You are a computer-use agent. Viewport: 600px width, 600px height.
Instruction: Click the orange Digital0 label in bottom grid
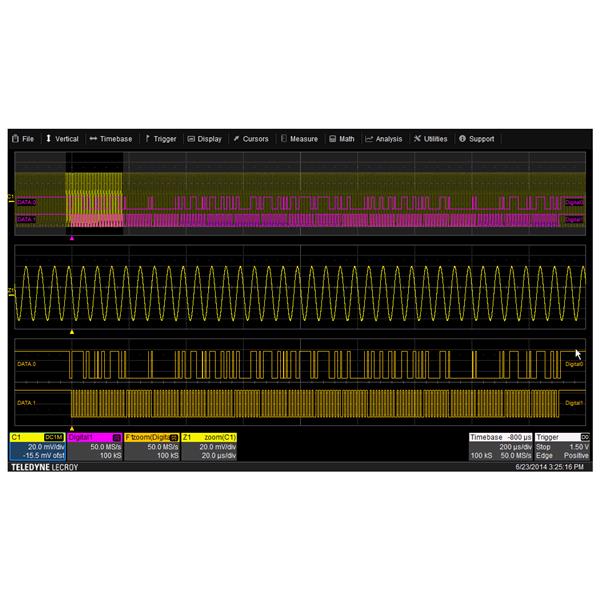click(574, 364)
